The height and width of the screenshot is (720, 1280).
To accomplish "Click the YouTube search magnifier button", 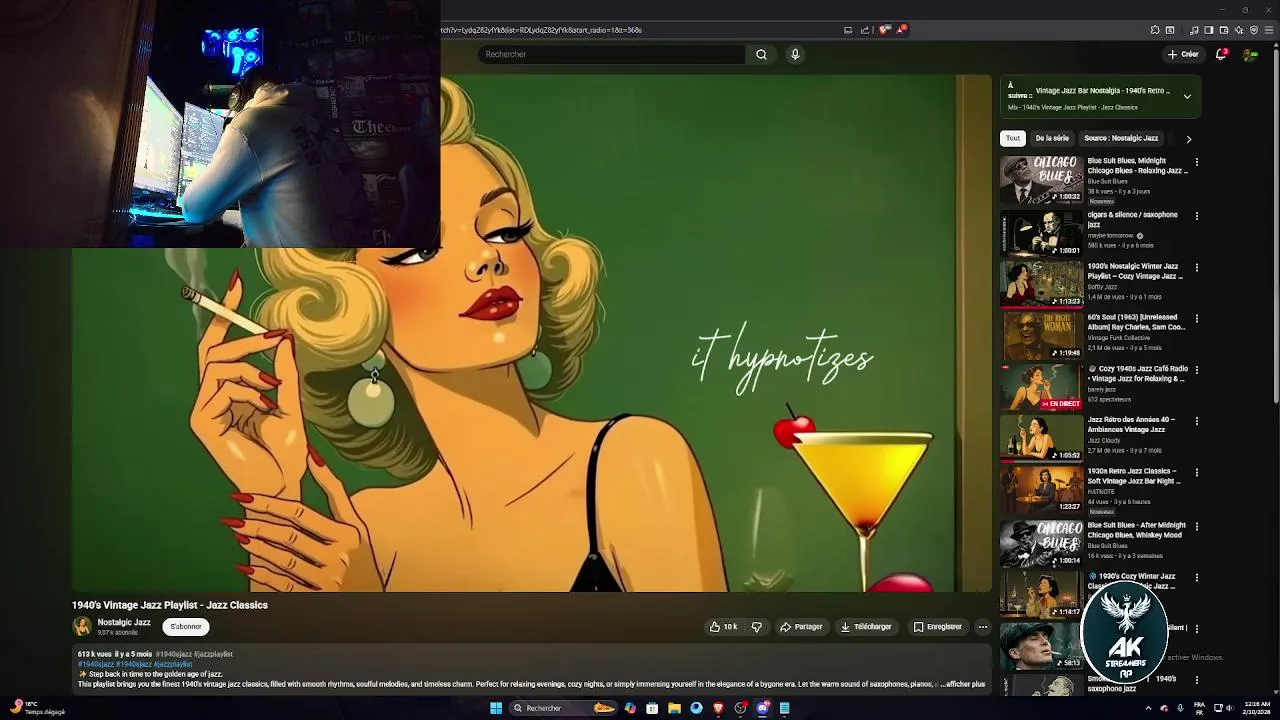I will point(761,54).
